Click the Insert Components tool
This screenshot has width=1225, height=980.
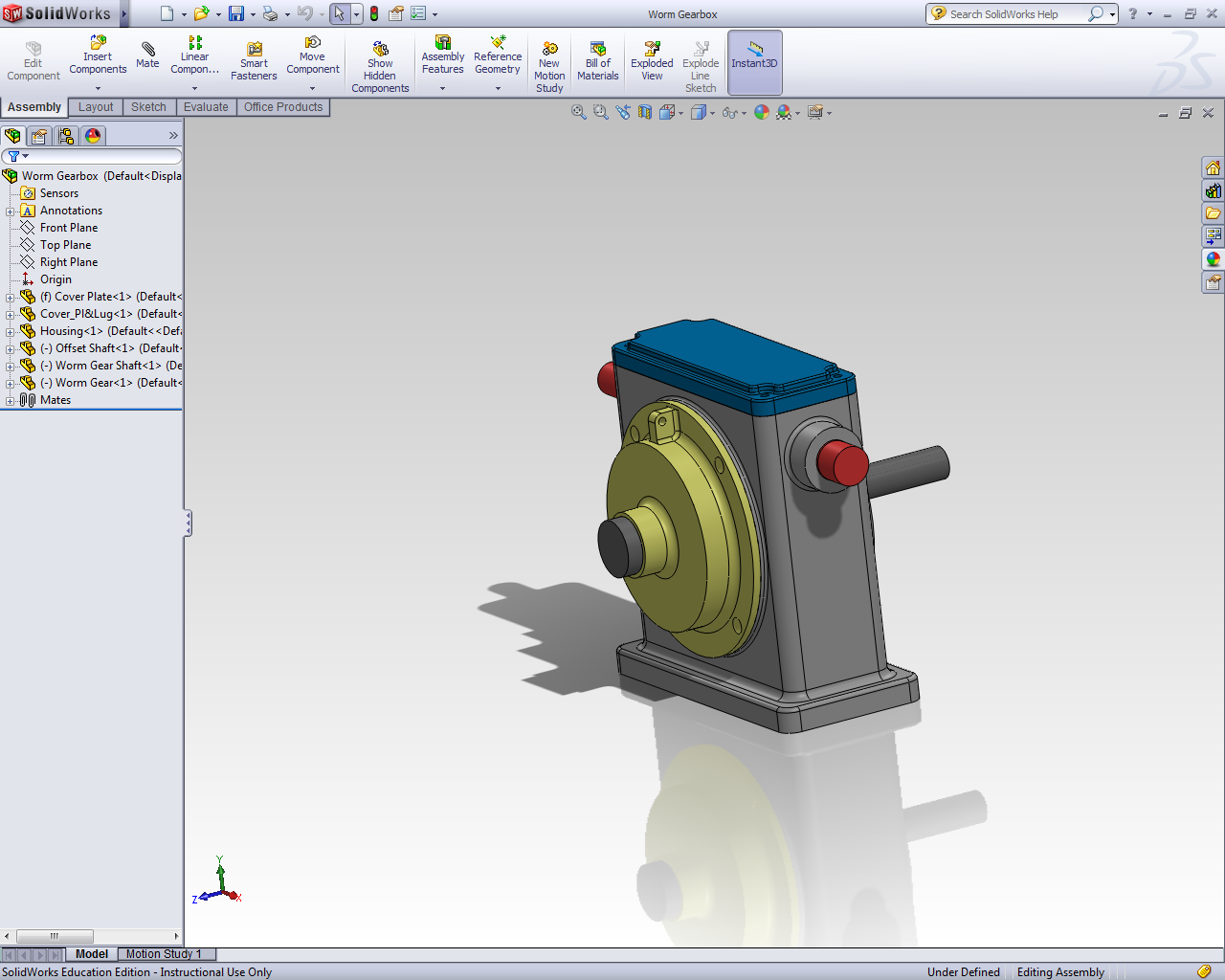click(98, 56)
